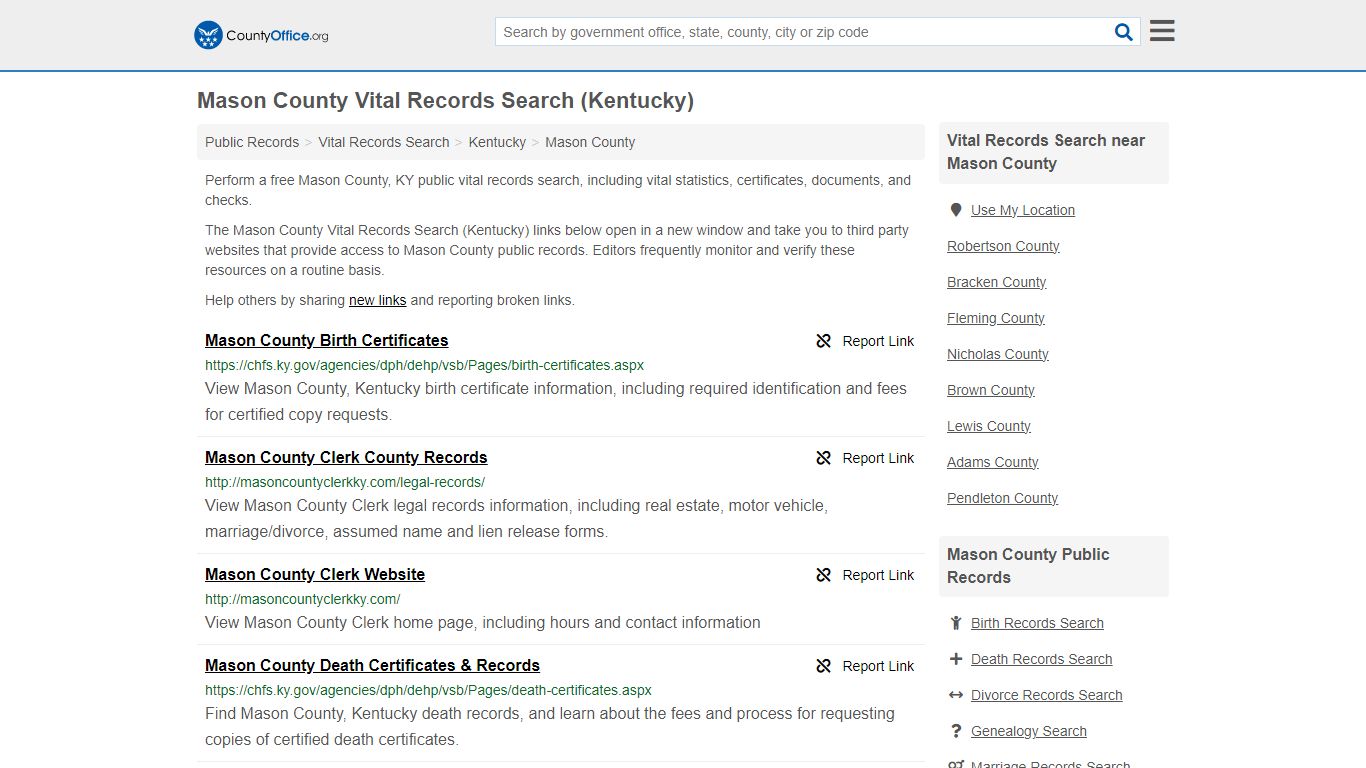This screenshot has height=768, width=1366.
Task: Follow the 'new links' hyperlink
Action: click(x=378, y=300)
